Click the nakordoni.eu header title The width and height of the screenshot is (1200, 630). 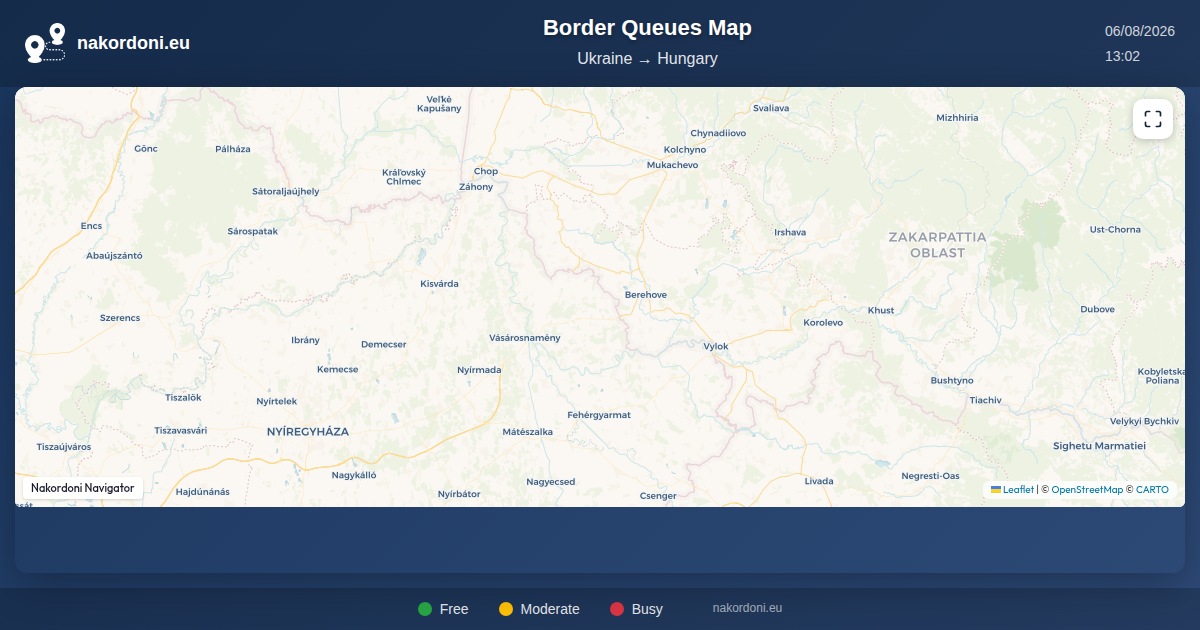click(x=133, y=43)
